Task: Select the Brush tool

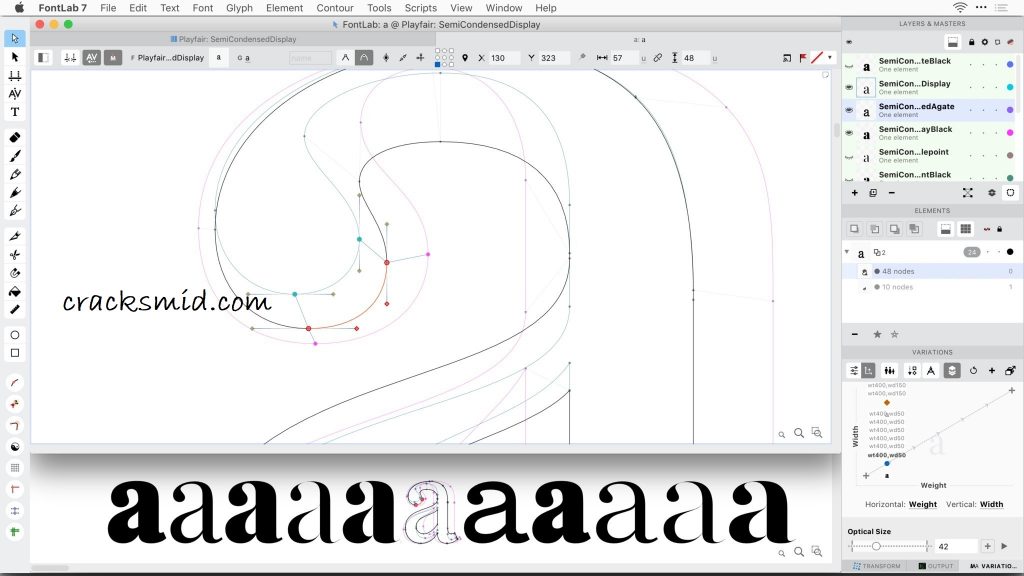Action: (x=15, y=156)
